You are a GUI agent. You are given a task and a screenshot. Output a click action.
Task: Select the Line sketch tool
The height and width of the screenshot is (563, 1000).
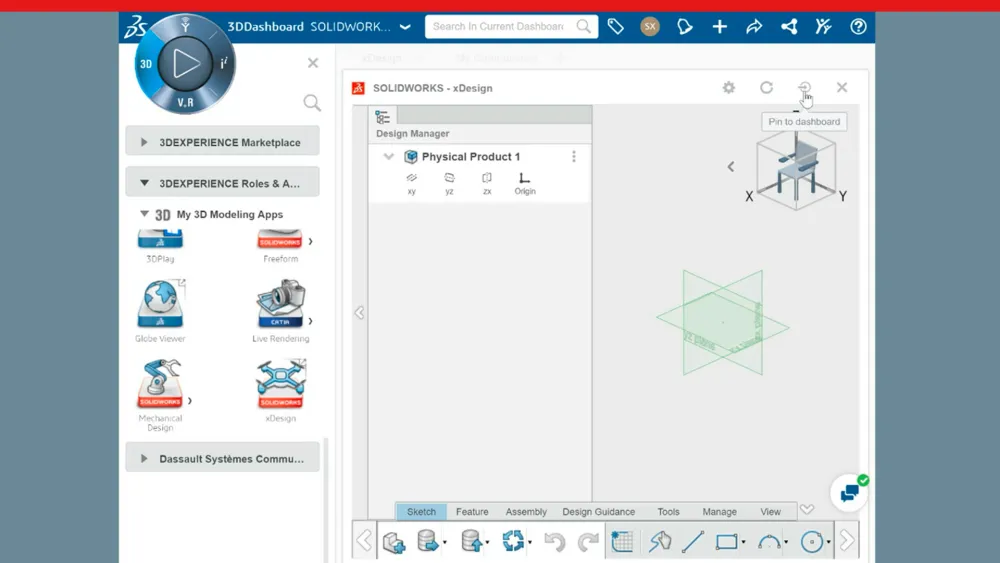point(693,541)
